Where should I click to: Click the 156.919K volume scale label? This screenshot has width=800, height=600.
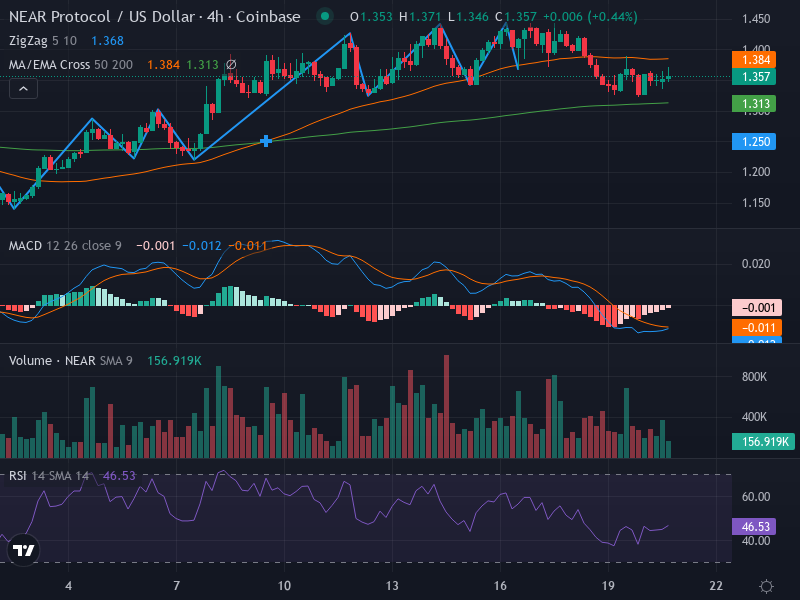[763, 441]
